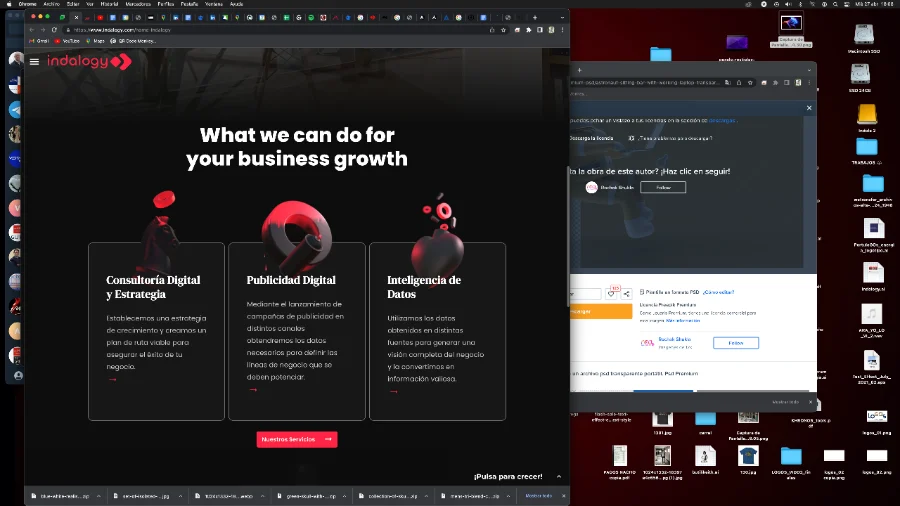Open the Marcadores menu
This screenshot has height=506, width=900.
138,4
